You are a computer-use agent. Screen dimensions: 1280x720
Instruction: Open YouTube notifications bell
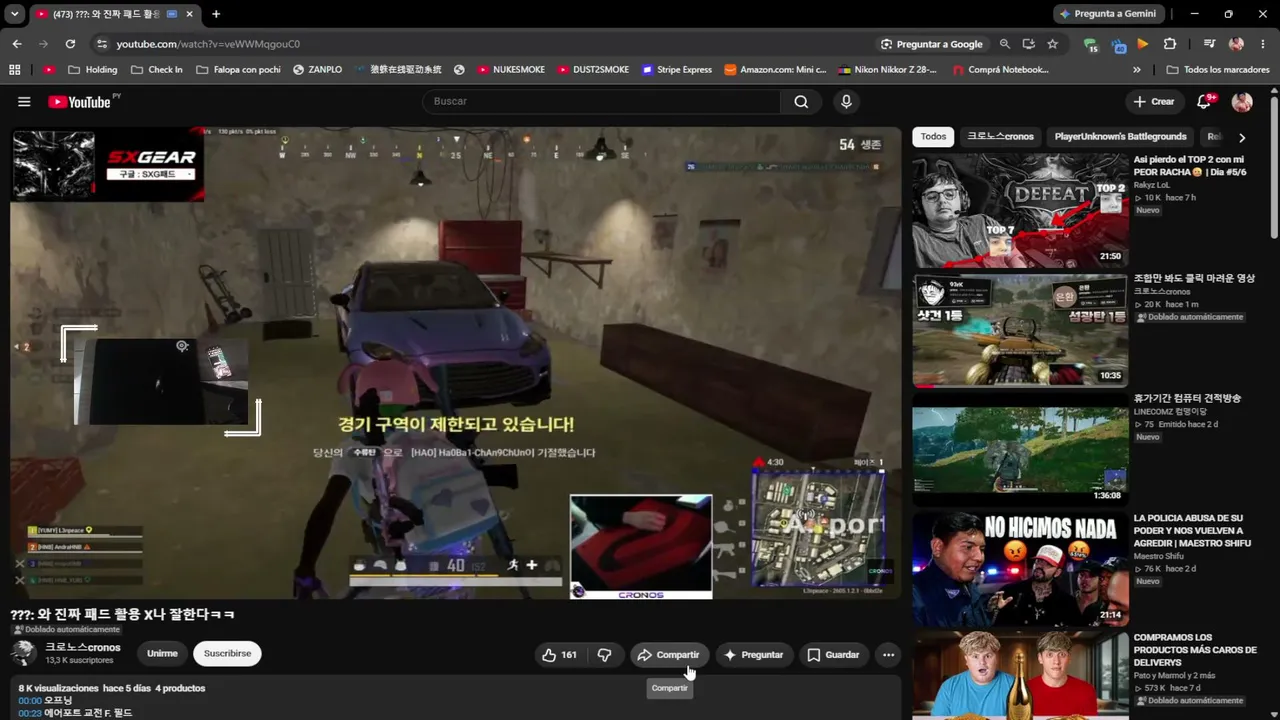point(1204,101)
